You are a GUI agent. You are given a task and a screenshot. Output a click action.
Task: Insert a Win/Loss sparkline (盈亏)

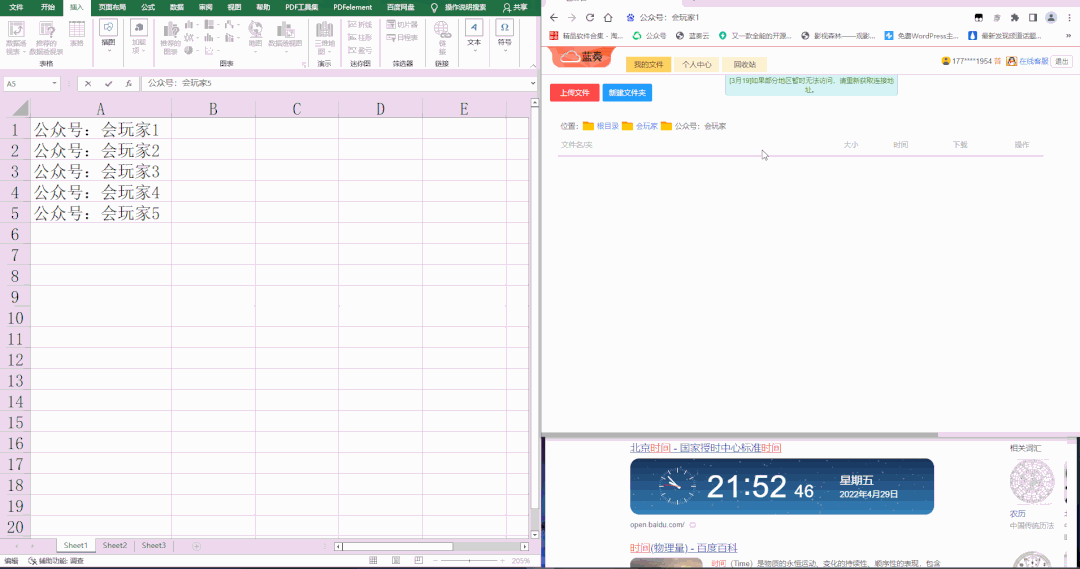pyautogui.click(x=360, y=50)
